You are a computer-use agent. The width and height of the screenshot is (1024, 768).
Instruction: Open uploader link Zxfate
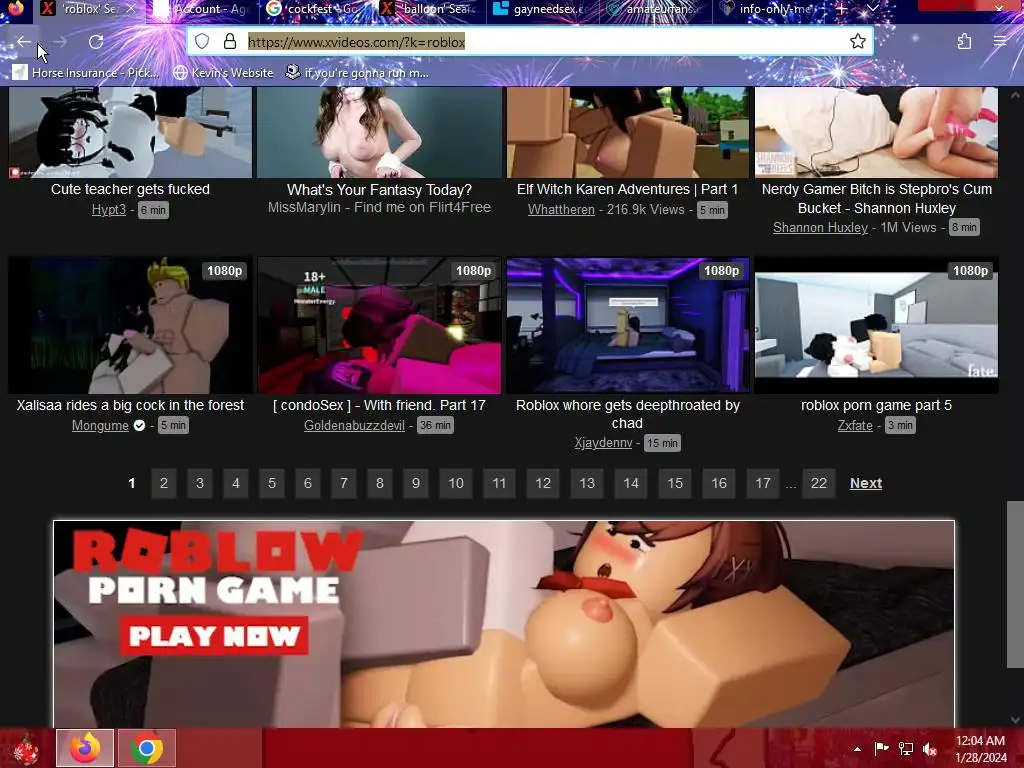coord(855,425)
